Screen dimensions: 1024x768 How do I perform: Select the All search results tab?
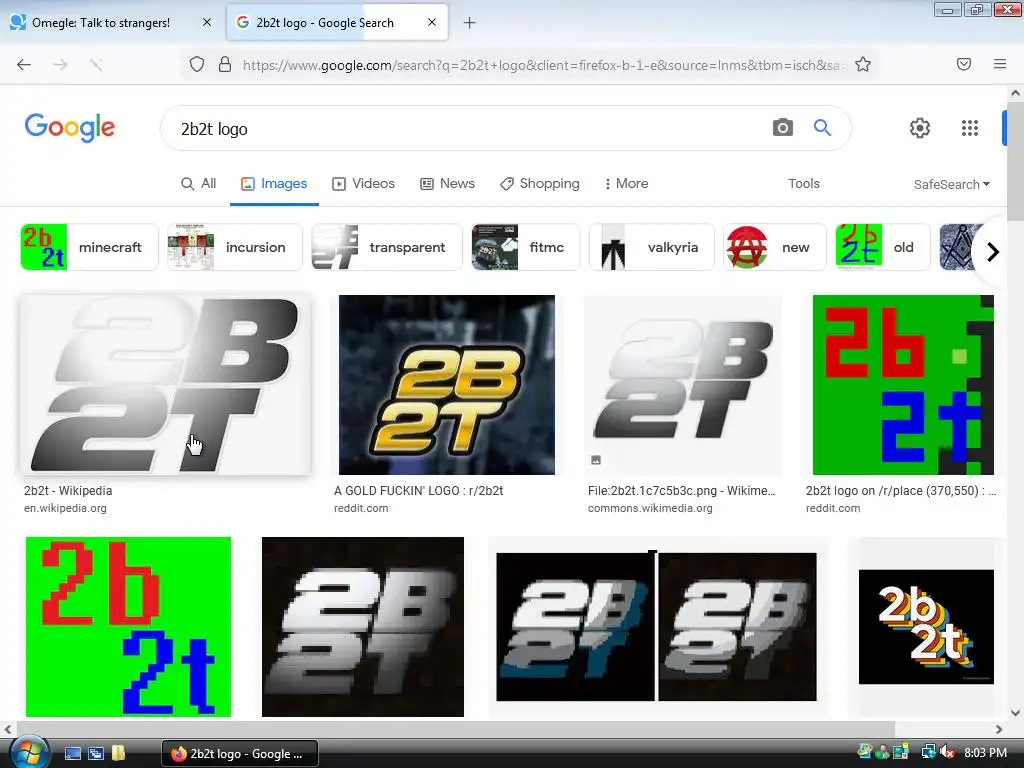pos(198,184)
